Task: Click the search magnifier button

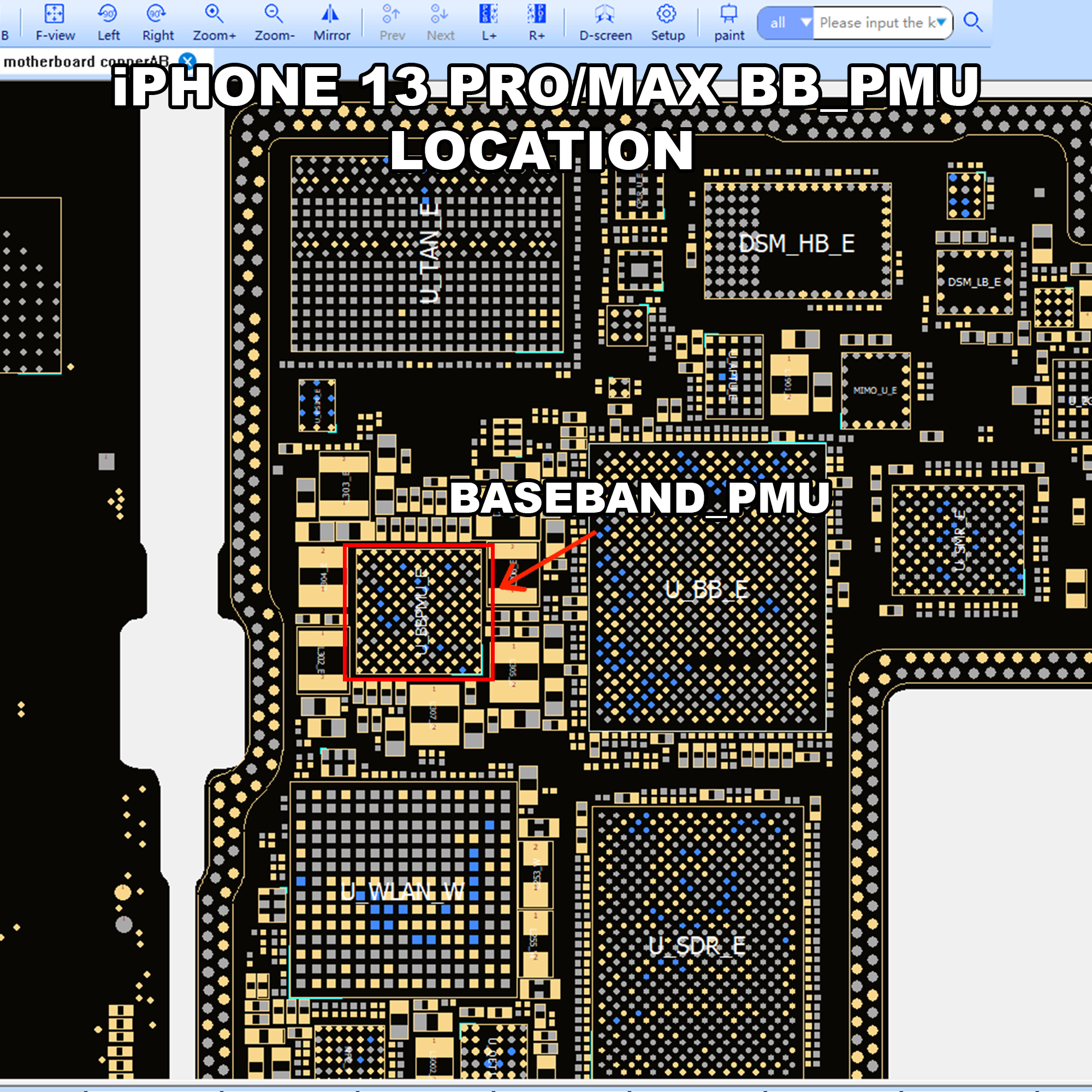Action: click(x=973, y=22)
